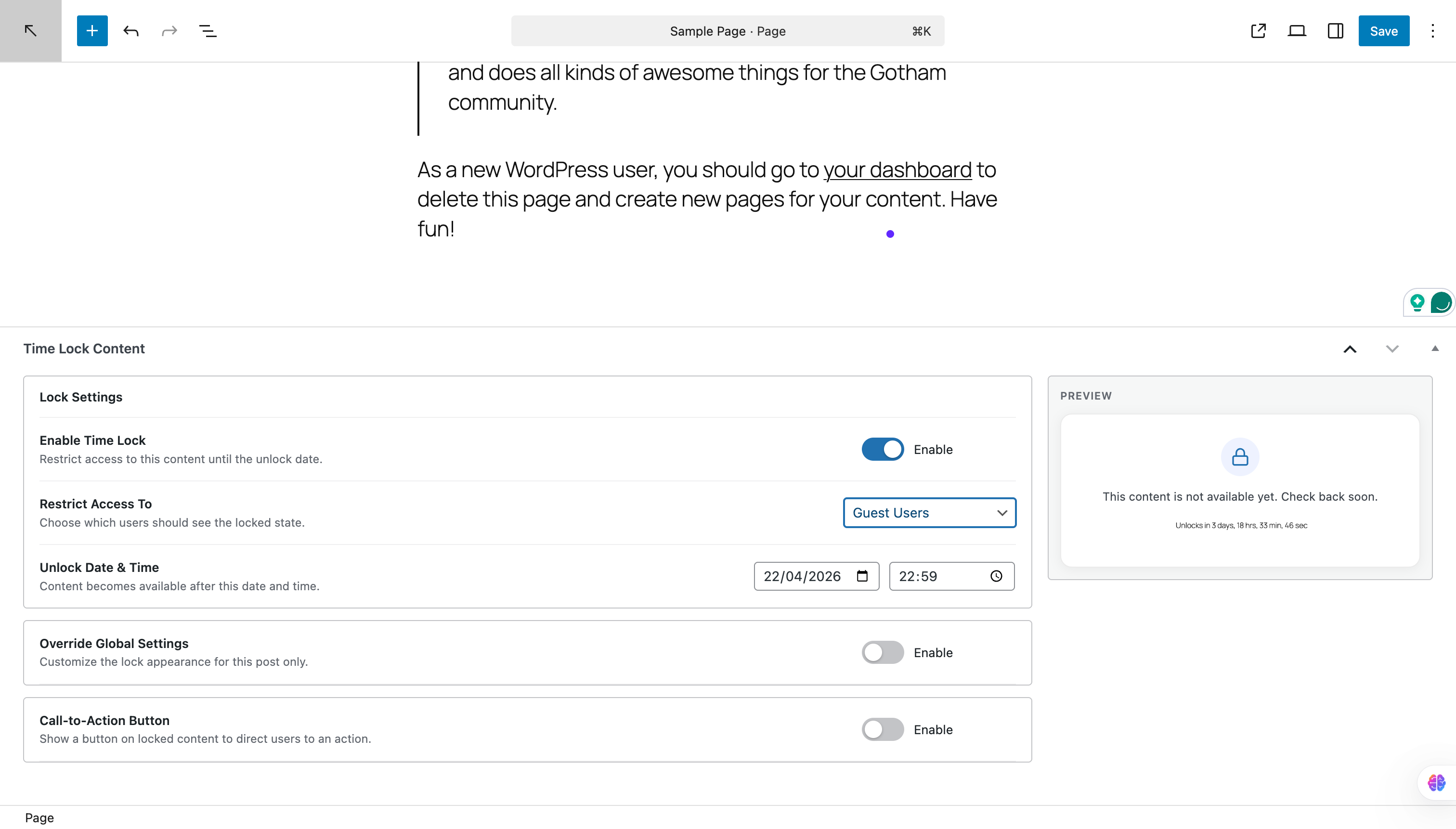The image size is (1456, 829).
Task: Open clock picker in unlock time field
Action: click(x=996, y=576)
